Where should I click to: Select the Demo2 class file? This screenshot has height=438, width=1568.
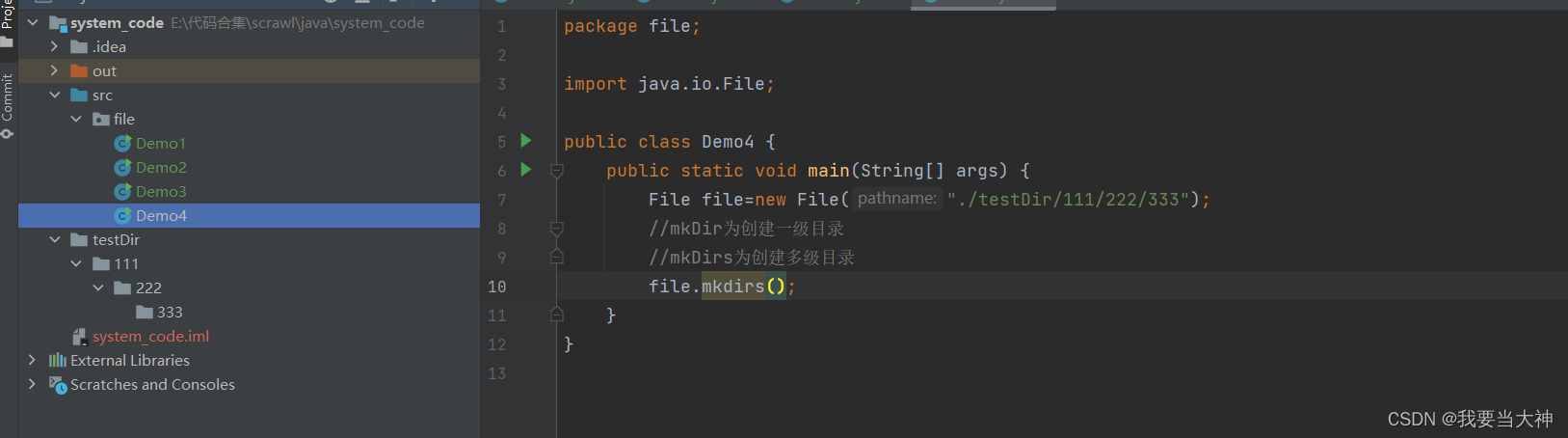pos(161,167)
